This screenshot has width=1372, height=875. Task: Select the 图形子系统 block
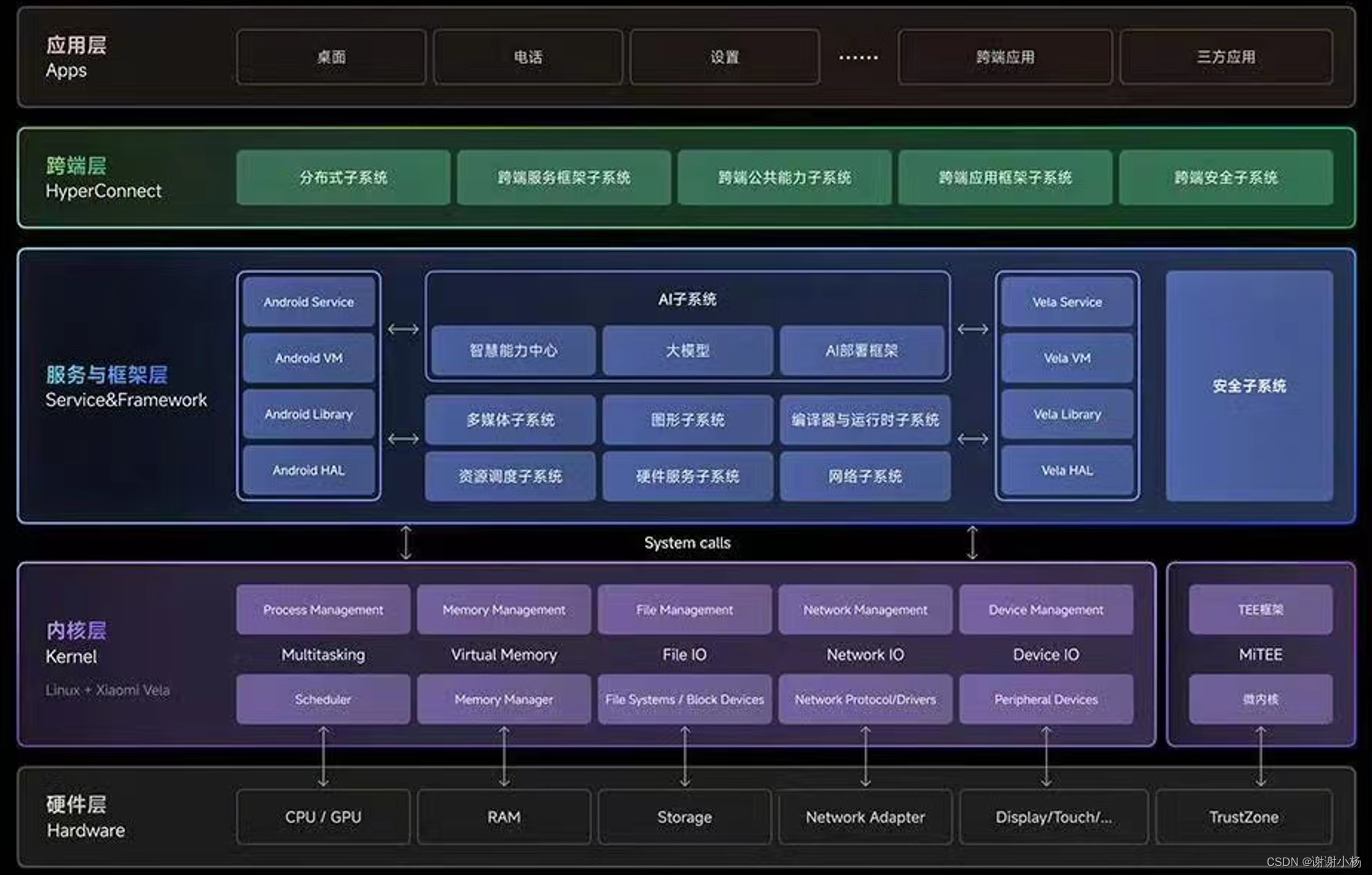tap(687, 420)
